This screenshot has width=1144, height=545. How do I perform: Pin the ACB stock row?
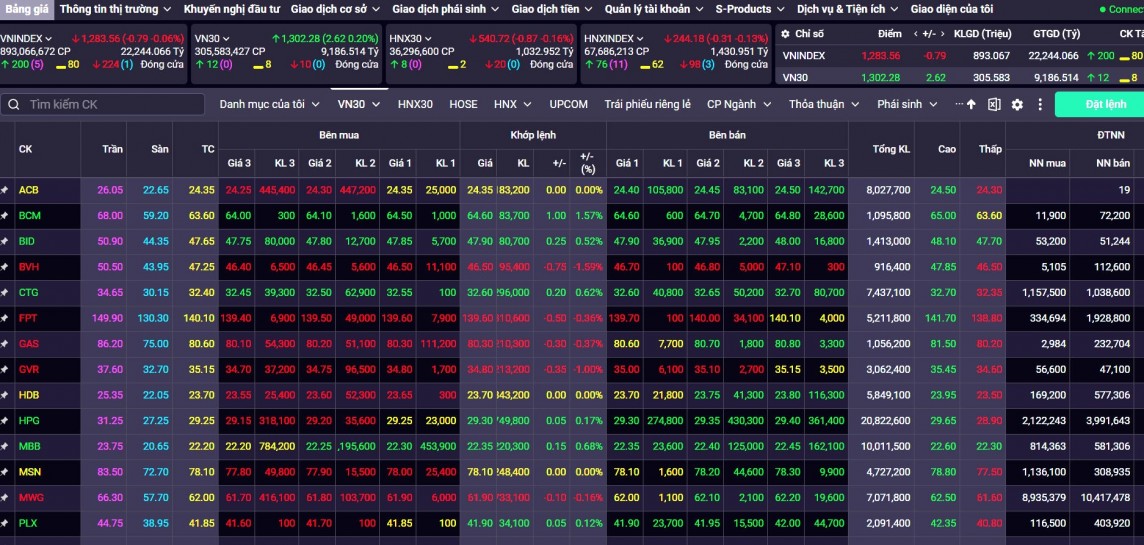(5, 190)
